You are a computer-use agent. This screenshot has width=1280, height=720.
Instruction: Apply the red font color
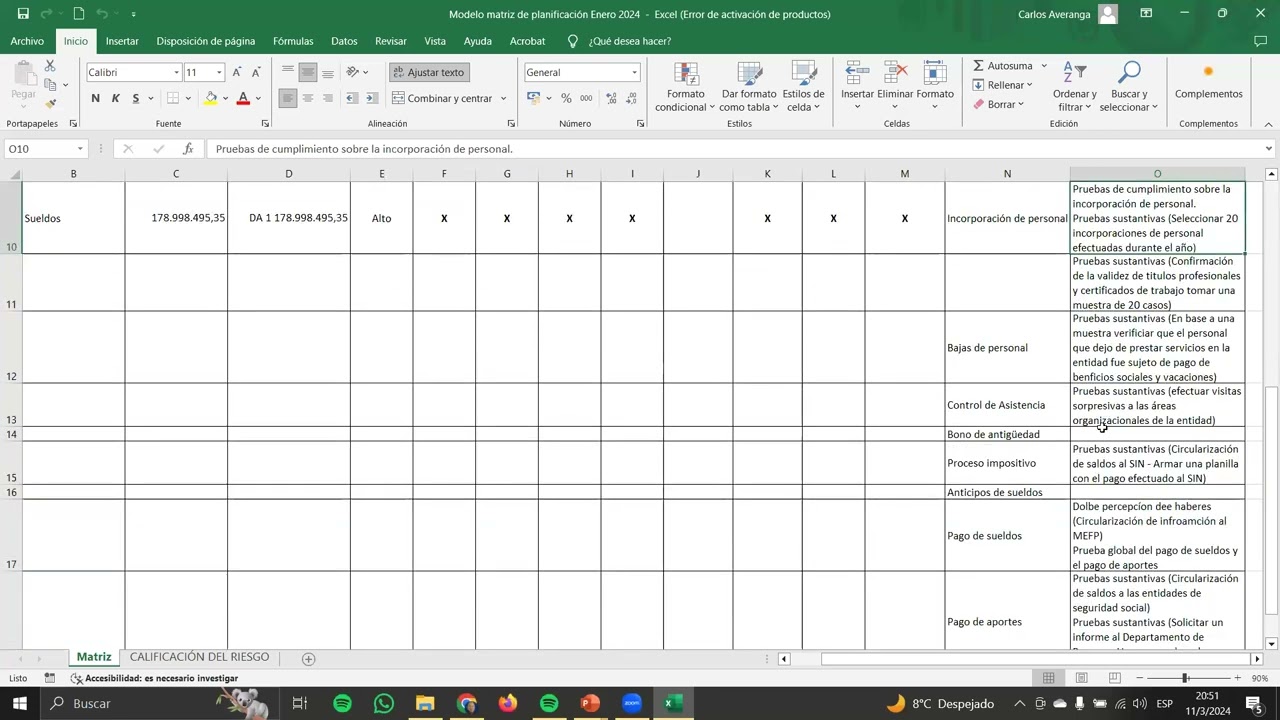click(x=243, y=98)
